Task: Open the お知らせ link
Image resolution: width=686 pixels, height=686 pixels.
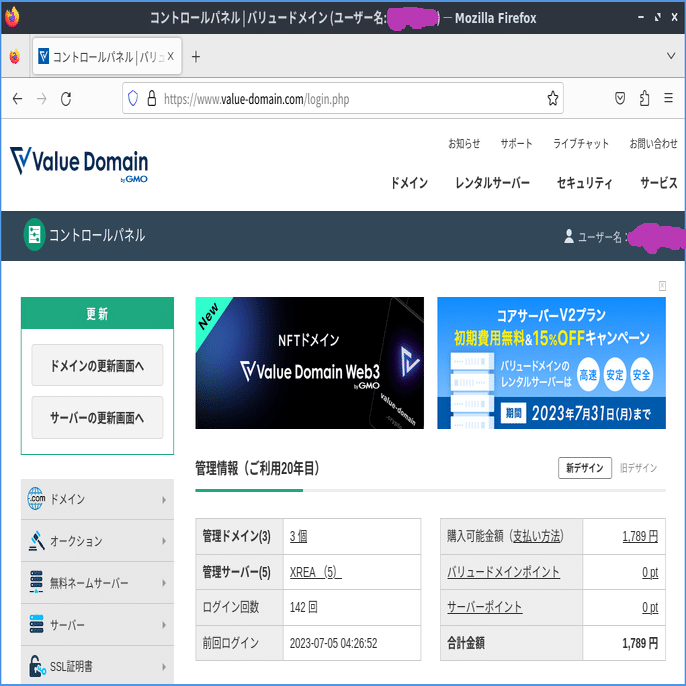Action: [464, 143]
